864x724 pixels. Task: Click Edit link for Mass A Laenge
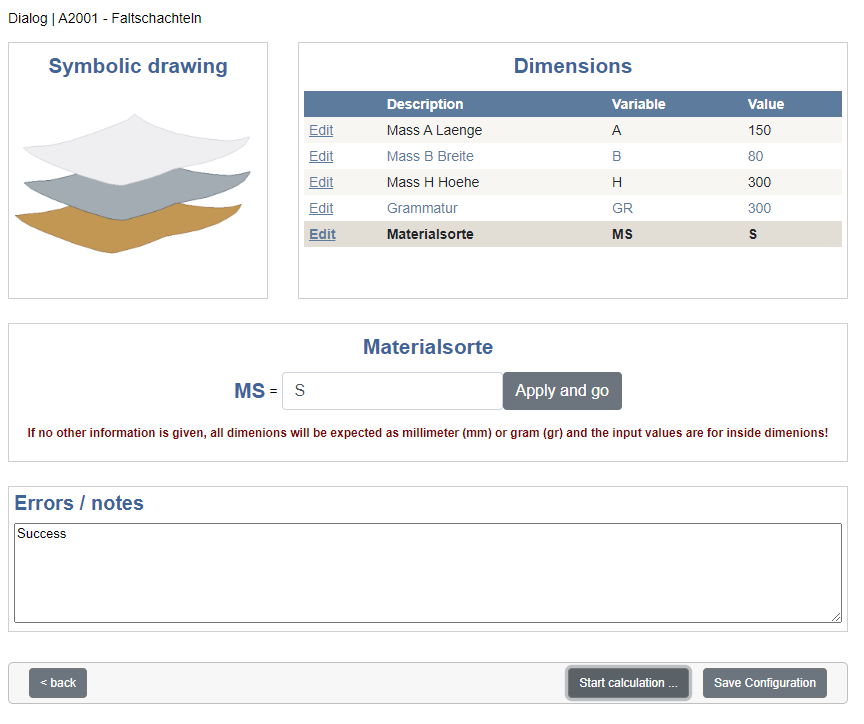[321, 131]
